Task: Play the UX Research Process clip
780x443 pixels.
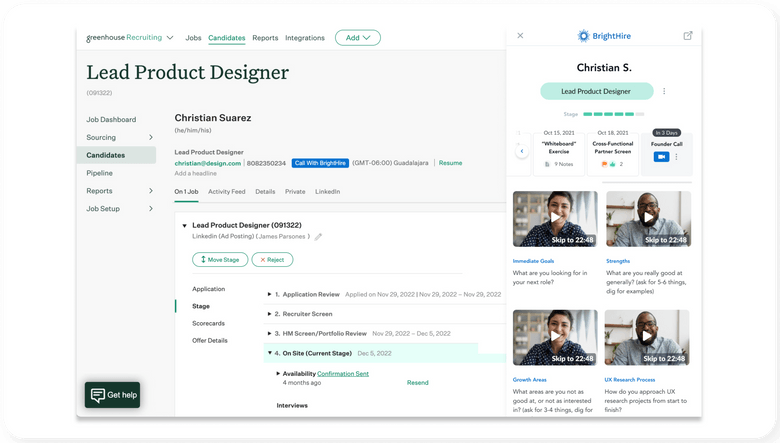Action: pyautogui.click(x=647, y=337)
